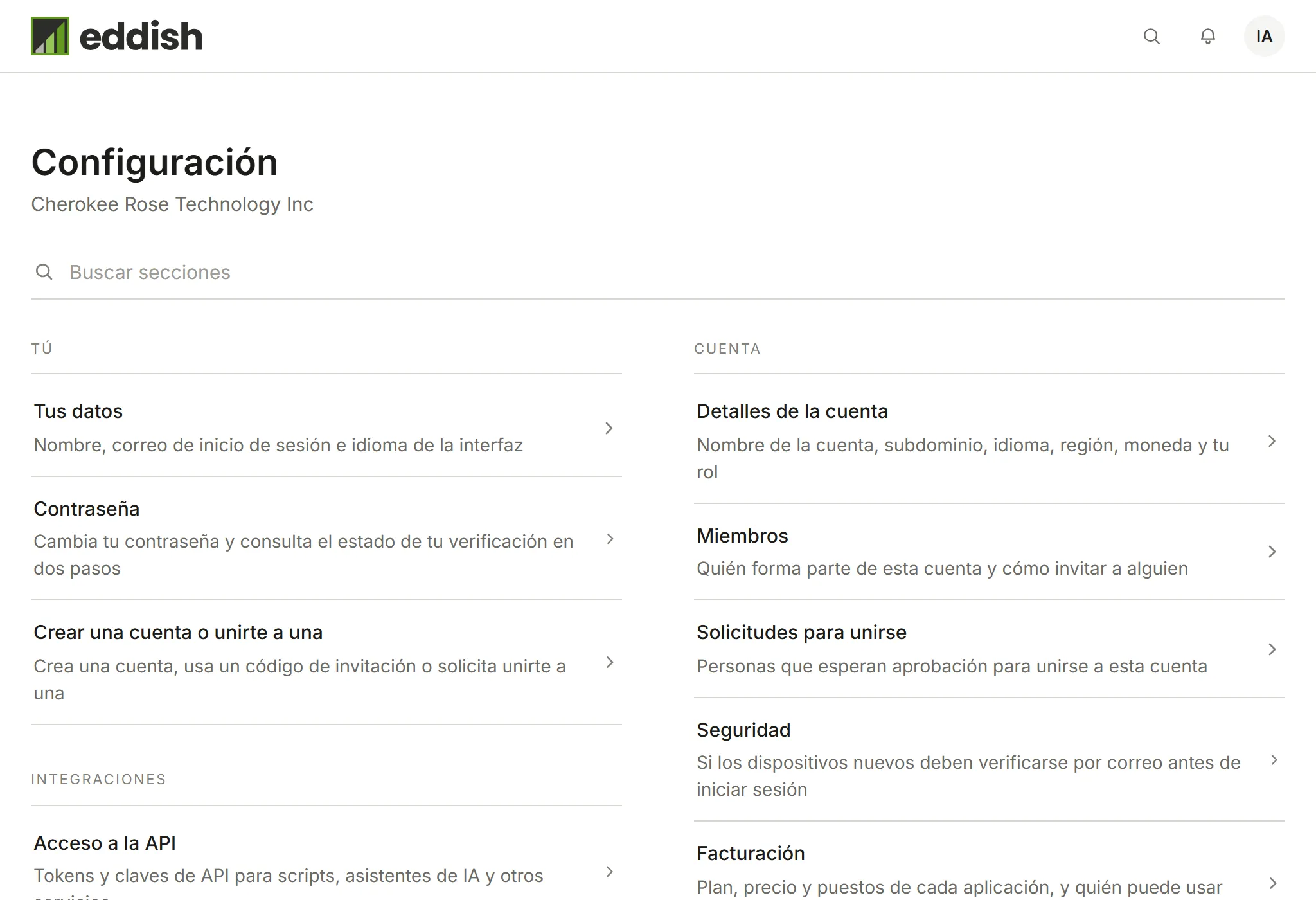Open the Facturación section
Viewport: 1316px width, 900px height.
coord(990,861)
